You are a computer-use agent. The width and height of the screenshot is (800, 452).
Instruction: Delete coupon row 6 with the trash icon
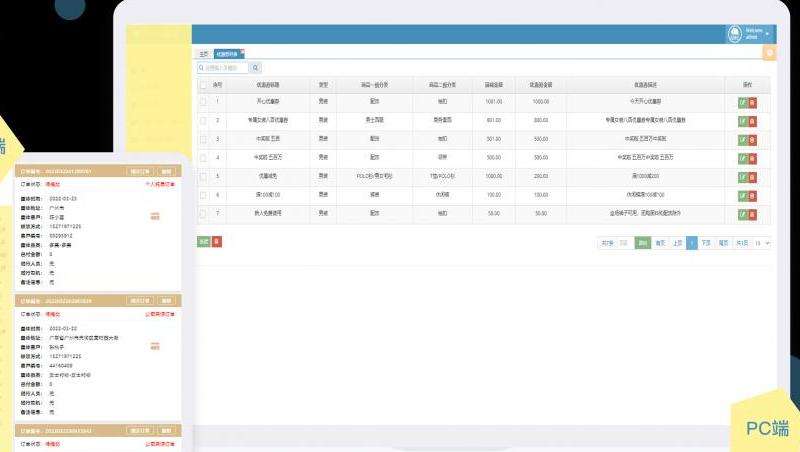[752, 196]
